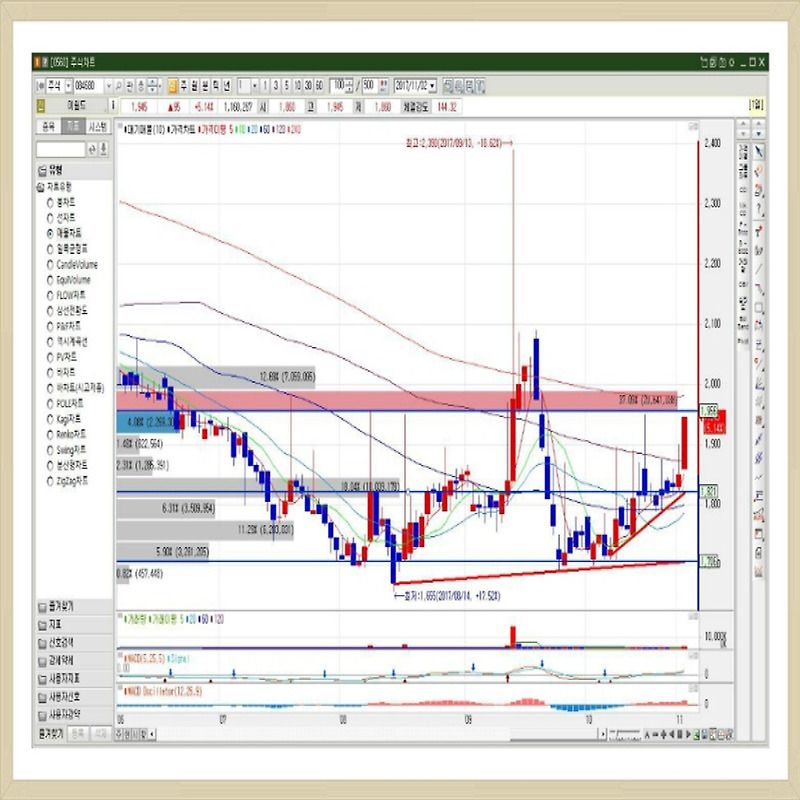800x800 pixels.
Task: Click the first icon after date field
Action: click(x=447, y=86)
